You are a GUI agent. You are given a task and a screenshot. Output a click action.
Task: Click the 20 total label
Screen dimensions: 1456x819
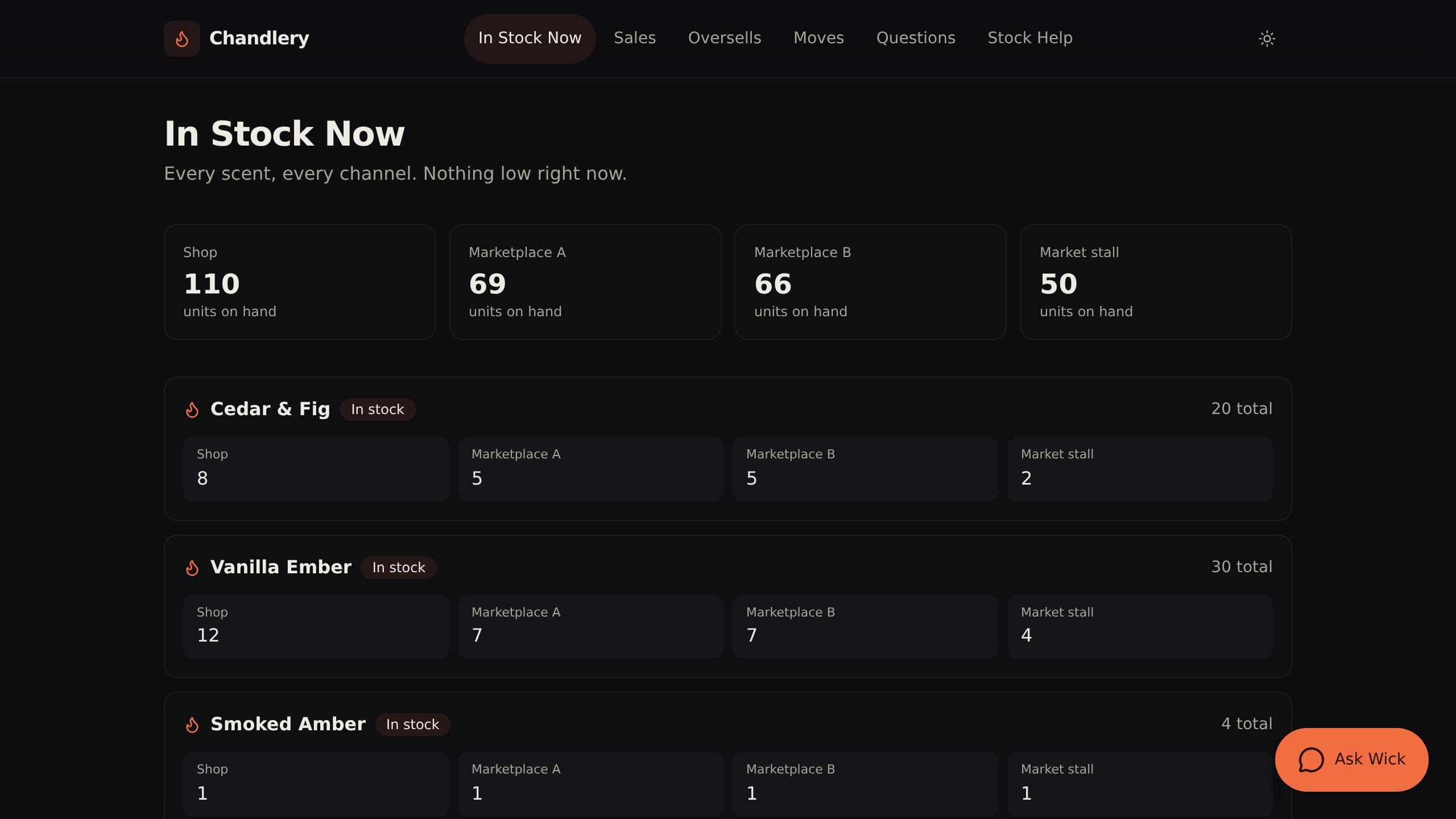[1242, 409]
